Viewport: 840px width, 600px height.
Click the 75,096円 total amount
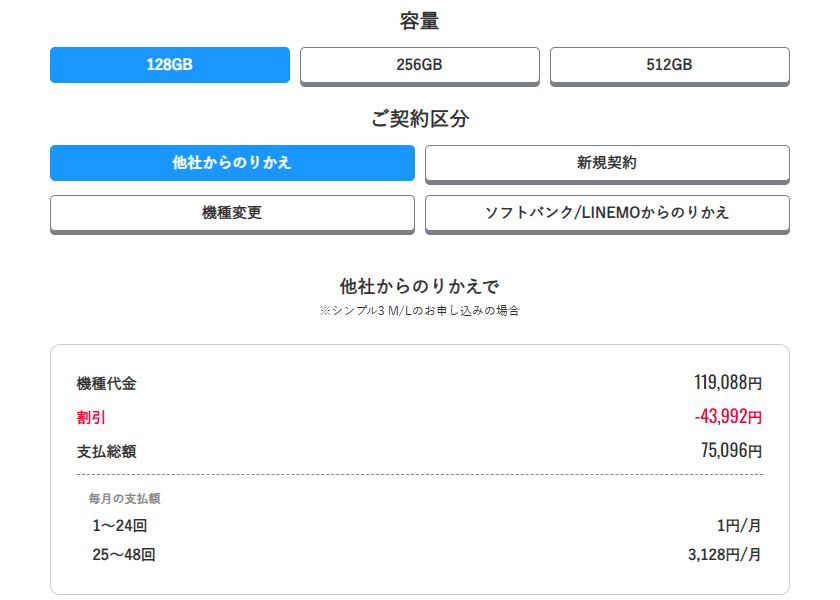(x=731, y=450)
